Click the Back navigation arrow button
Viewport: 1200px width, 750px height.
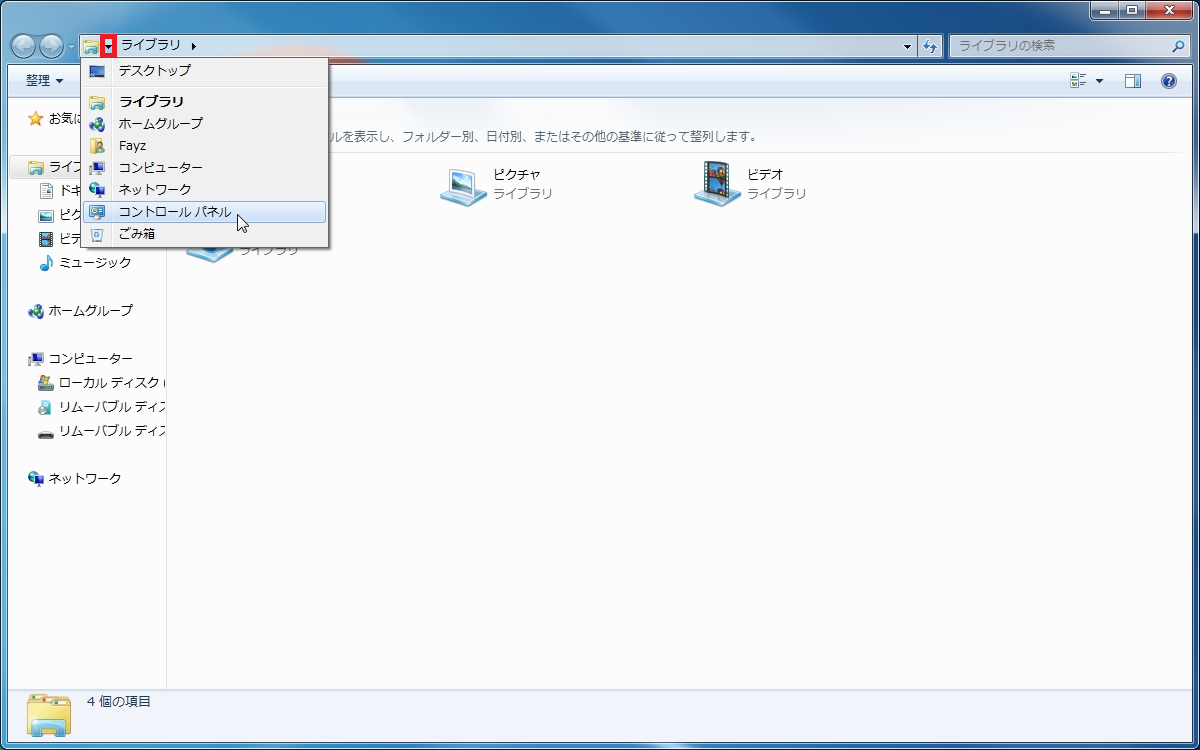pos(23,46)
